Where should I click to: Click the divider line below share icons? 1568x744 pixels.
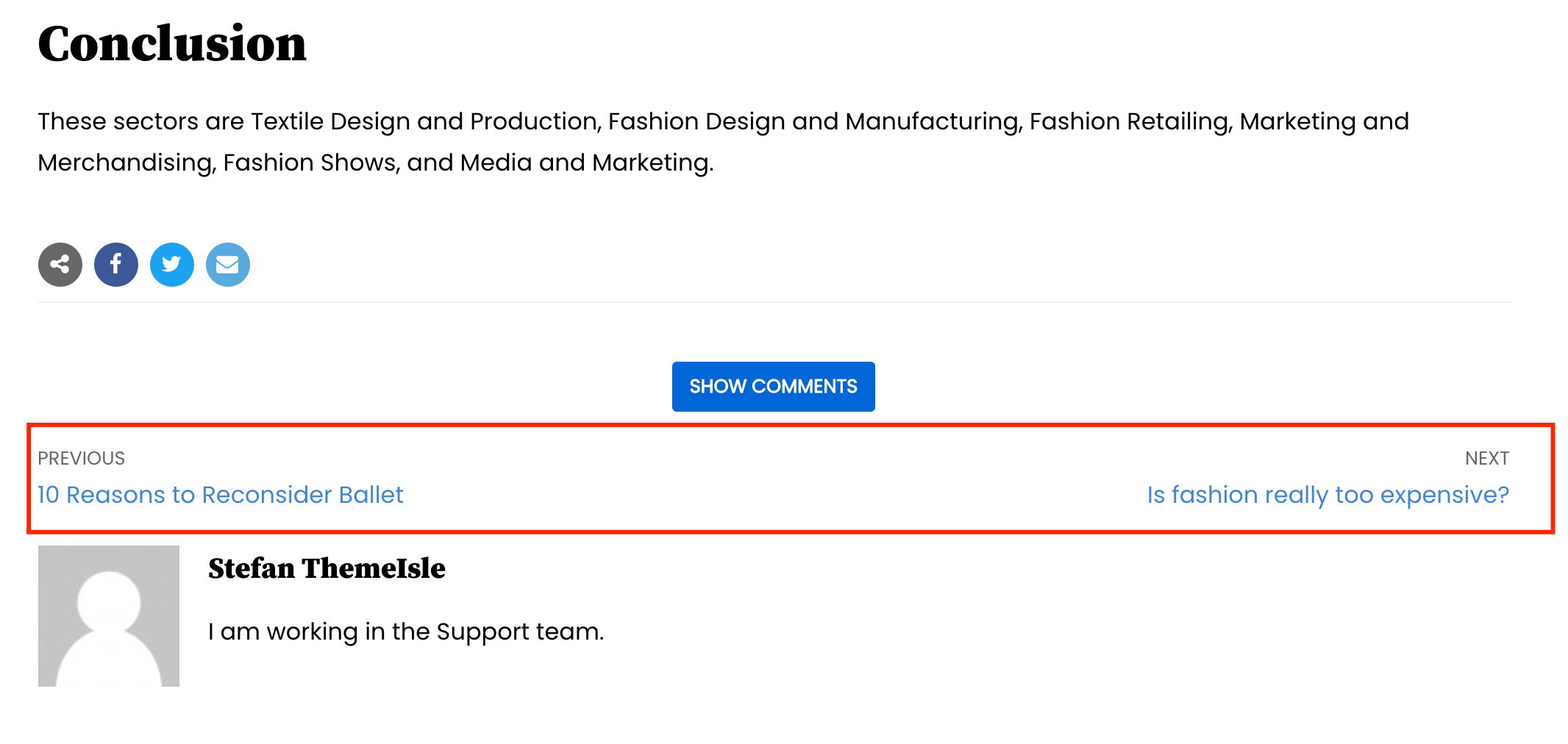point(774,302)
